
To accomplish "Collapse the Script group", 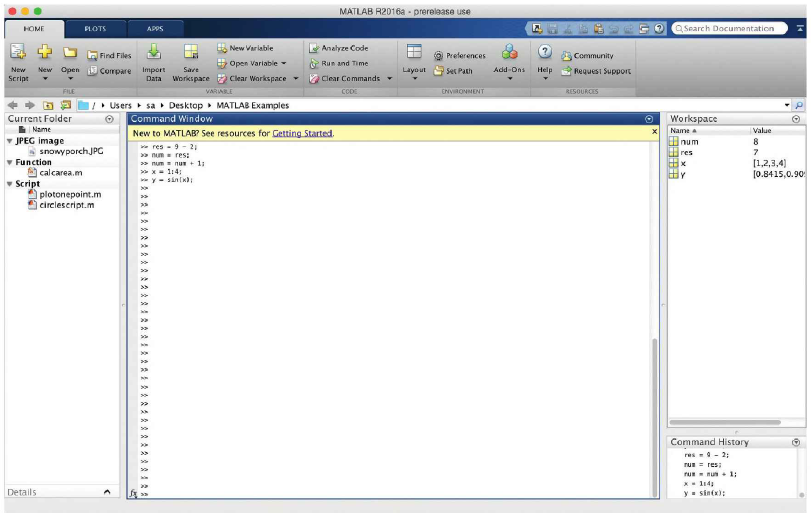I will click(x=10, y=183).
